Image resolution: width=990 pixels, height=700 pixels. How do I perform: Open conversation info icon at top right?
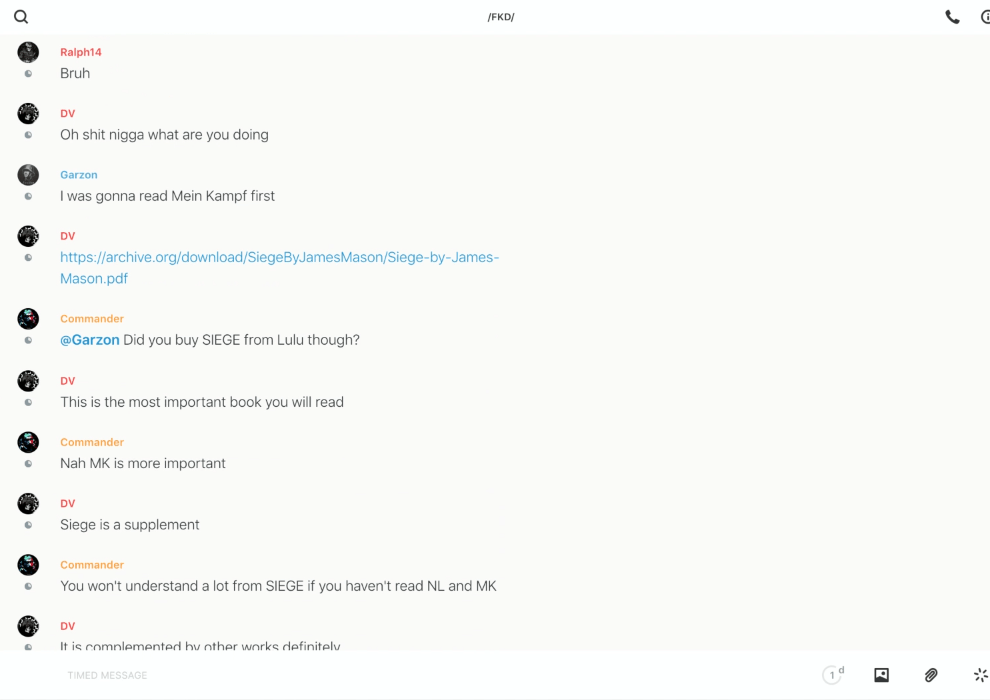[984, 17]
